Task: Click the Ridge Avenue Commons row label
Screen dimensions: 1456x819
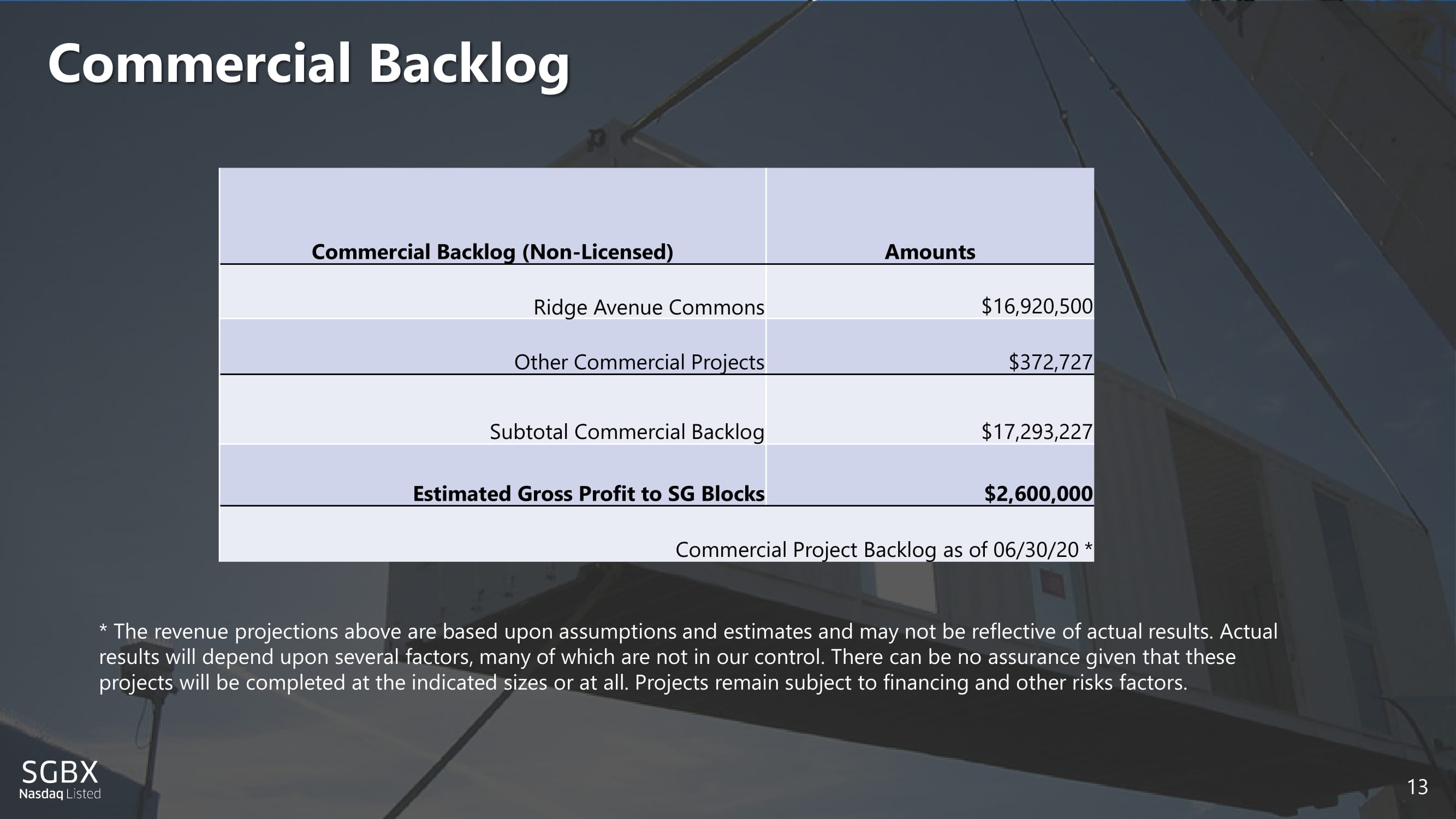Action: coord(649,307)
